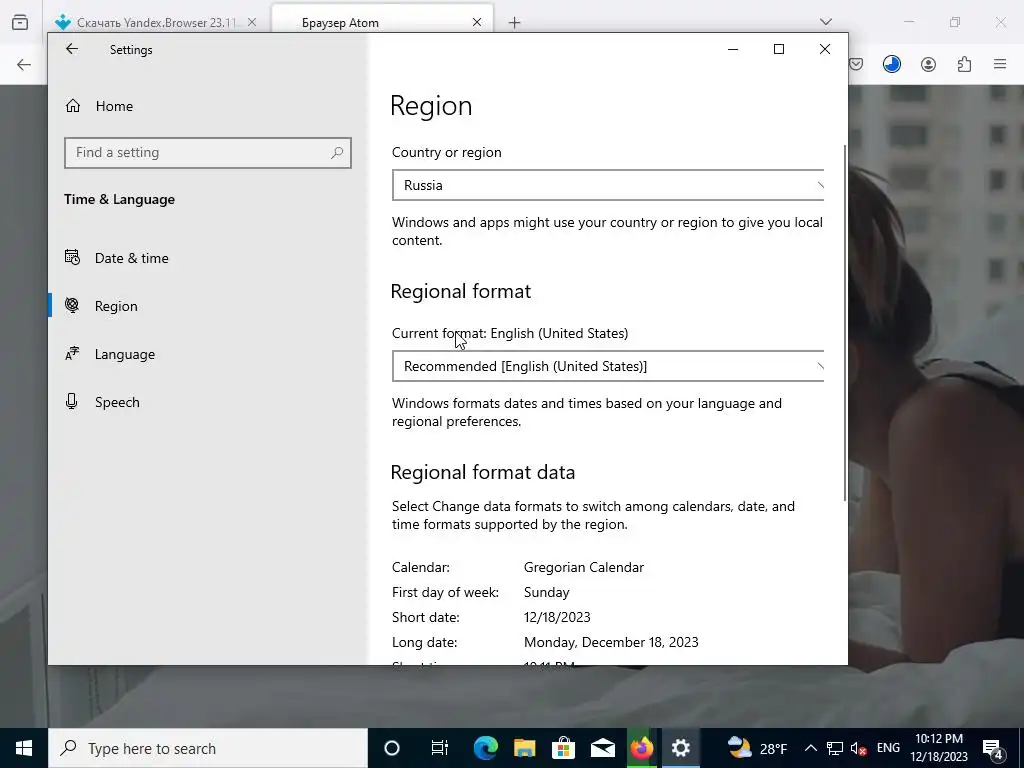Click the Time & Language heading
This screenshot has height=768, width=1024.
(120, 199)
